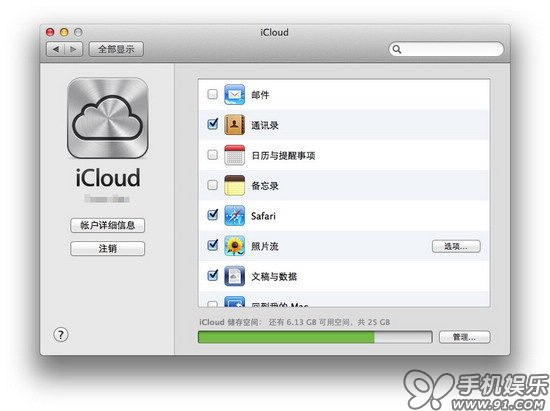Image resolution: width=550 pixels, height=411 pixels.
Task: Uncheck the 文稿与数据 checkbox
Action: click(x=213, y=275)
